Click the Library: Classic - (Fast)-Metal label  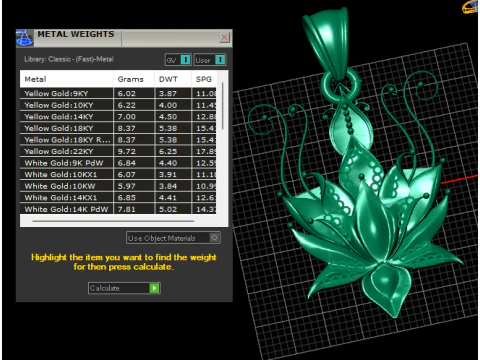[69, 59]
